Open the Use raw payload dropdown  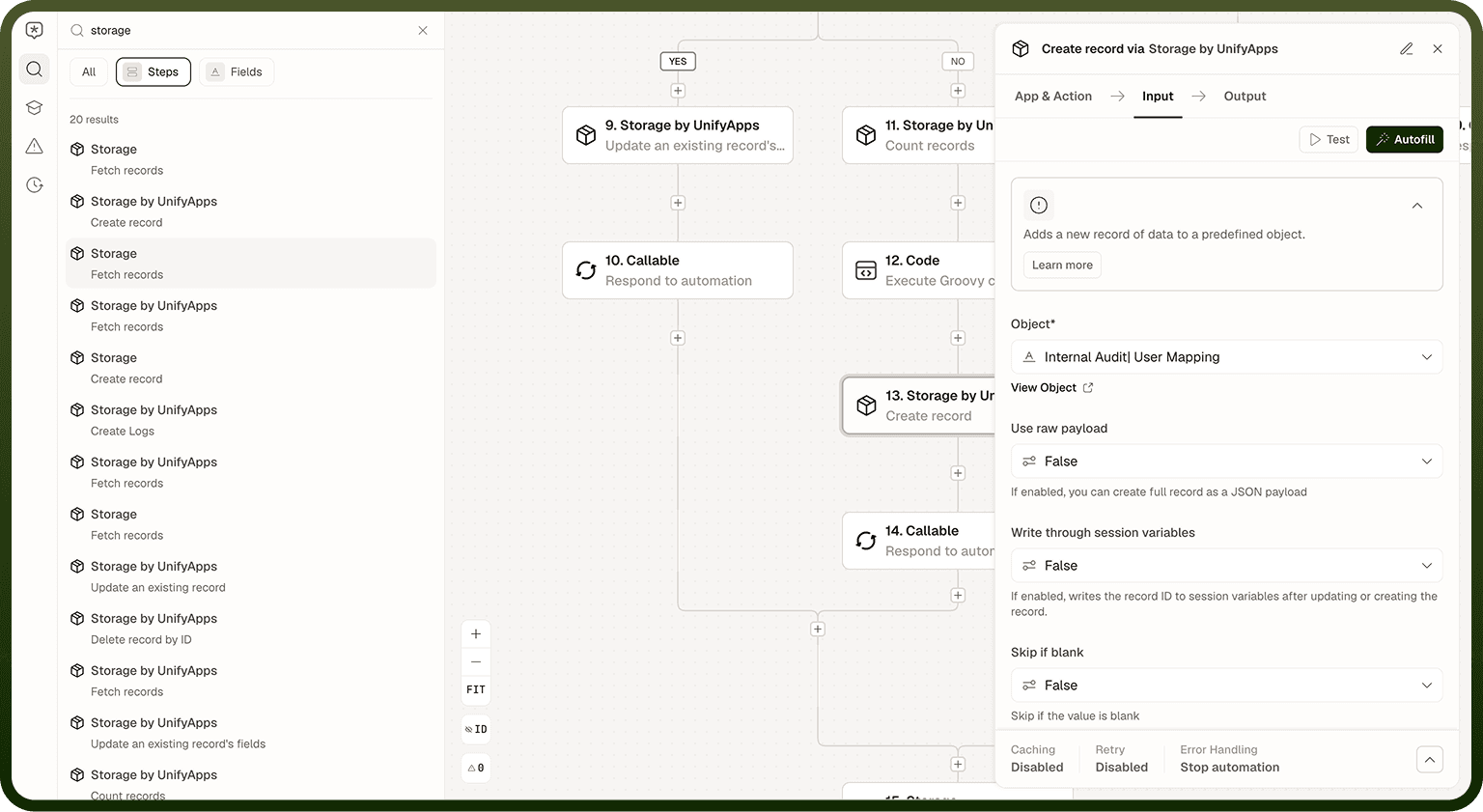click(1226, 462)
